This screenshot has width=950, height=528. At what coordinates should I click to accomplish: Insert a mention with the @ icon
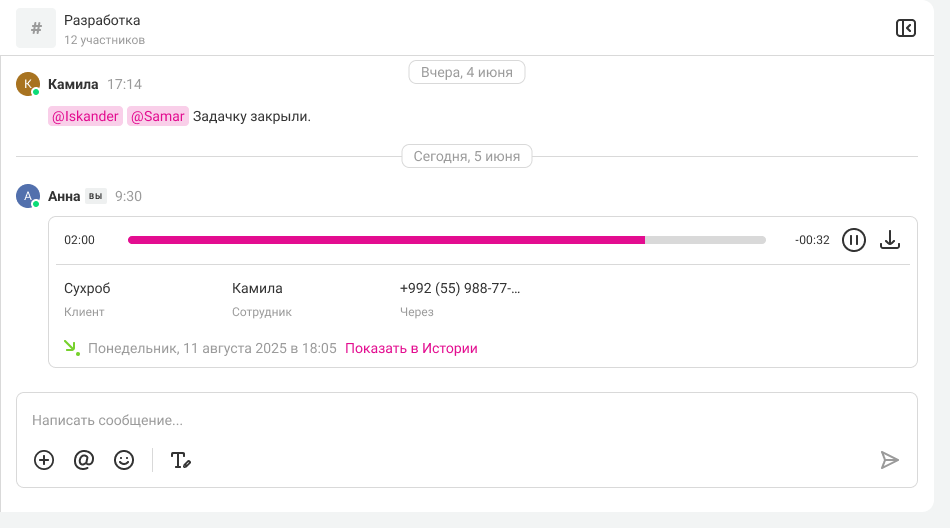coord(84,460)
